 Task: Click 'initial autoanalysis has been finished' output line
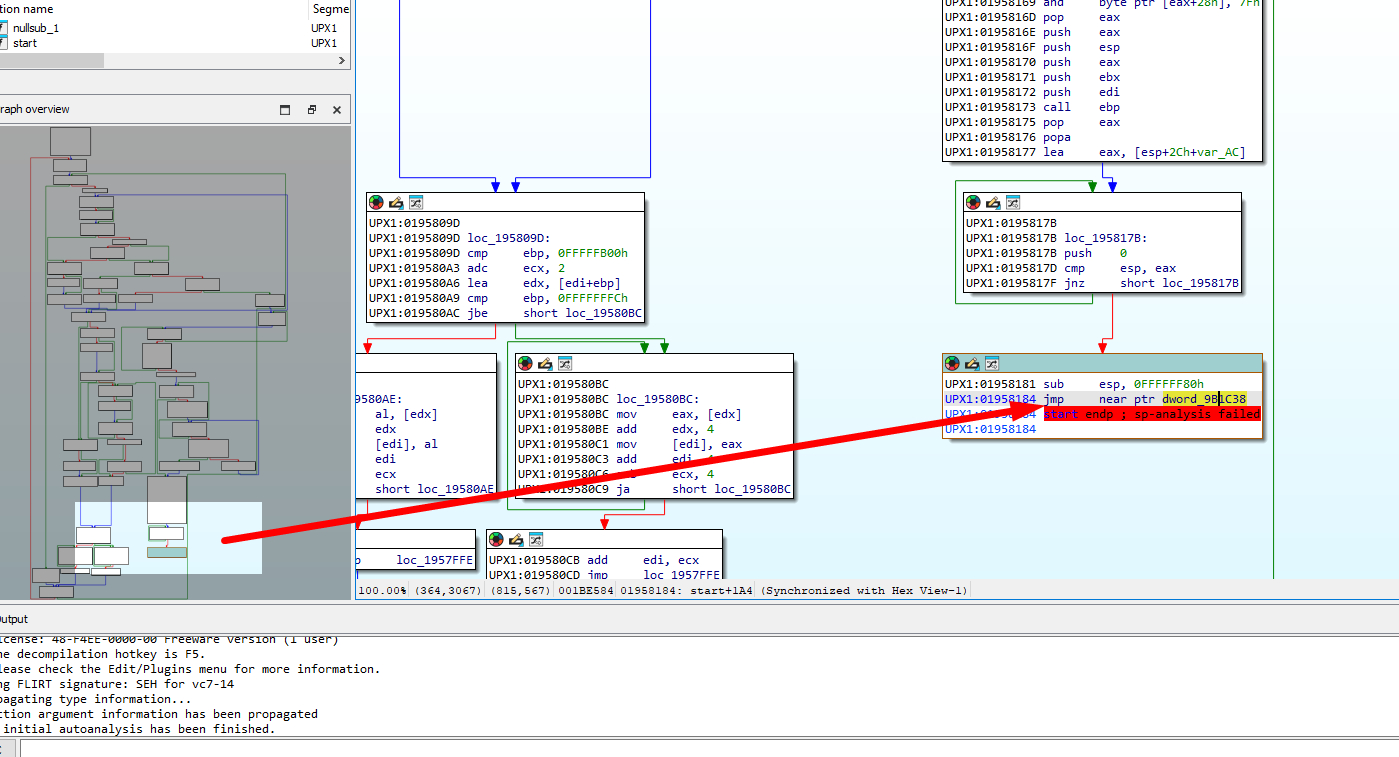pyautogui.click(x=136, y=729)
